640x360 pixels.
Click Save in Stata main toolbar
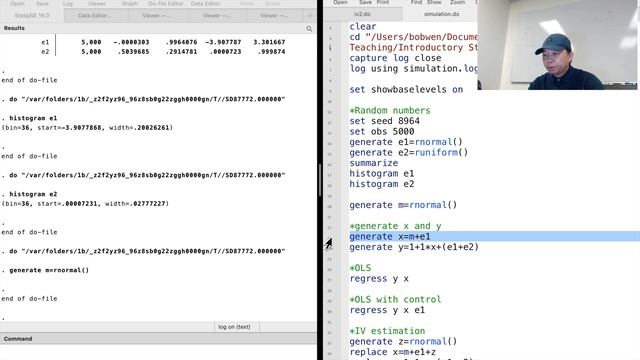42,3
